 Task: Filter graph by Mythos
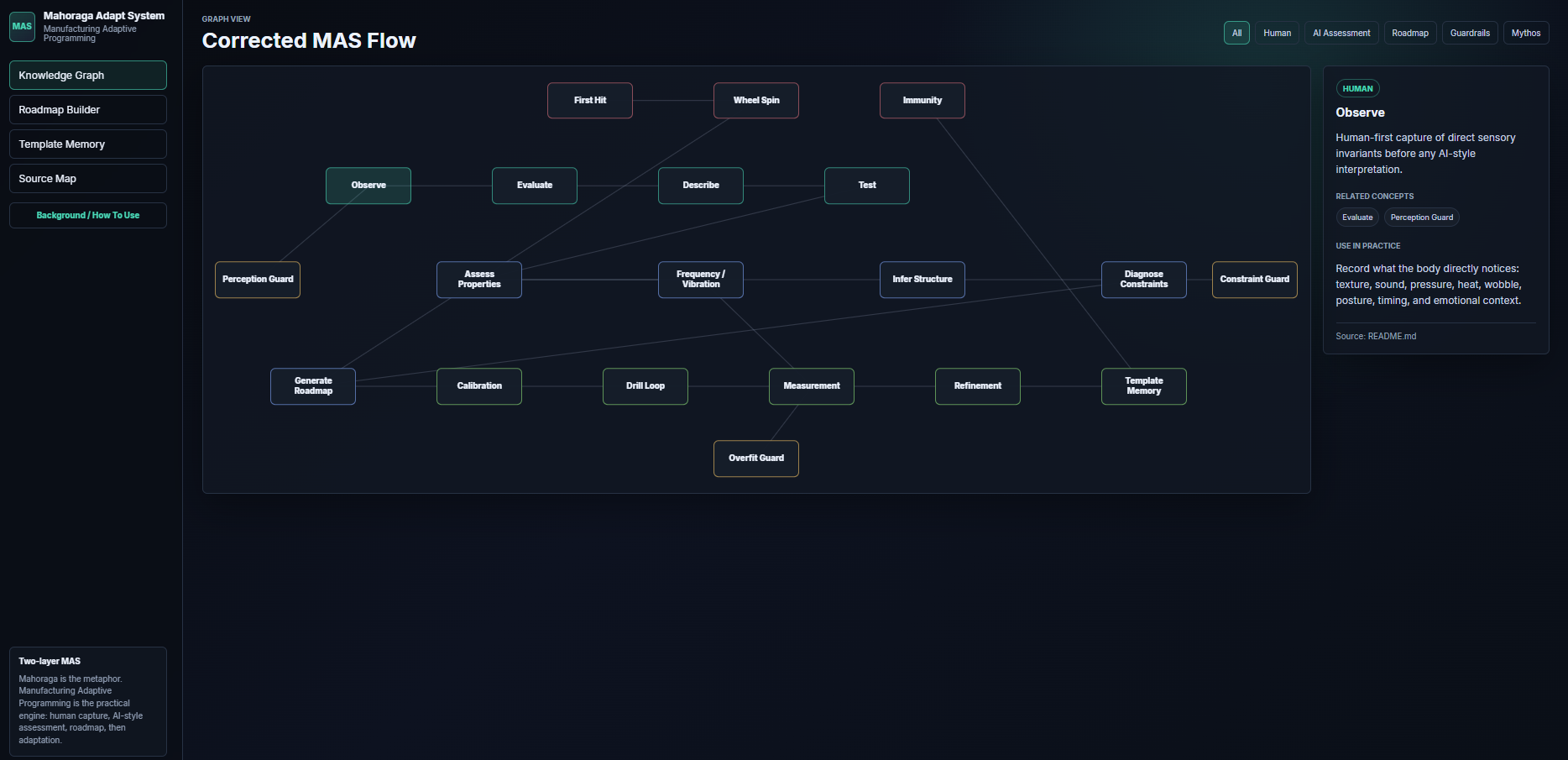pyautogui.click(x=1526, y=33)
